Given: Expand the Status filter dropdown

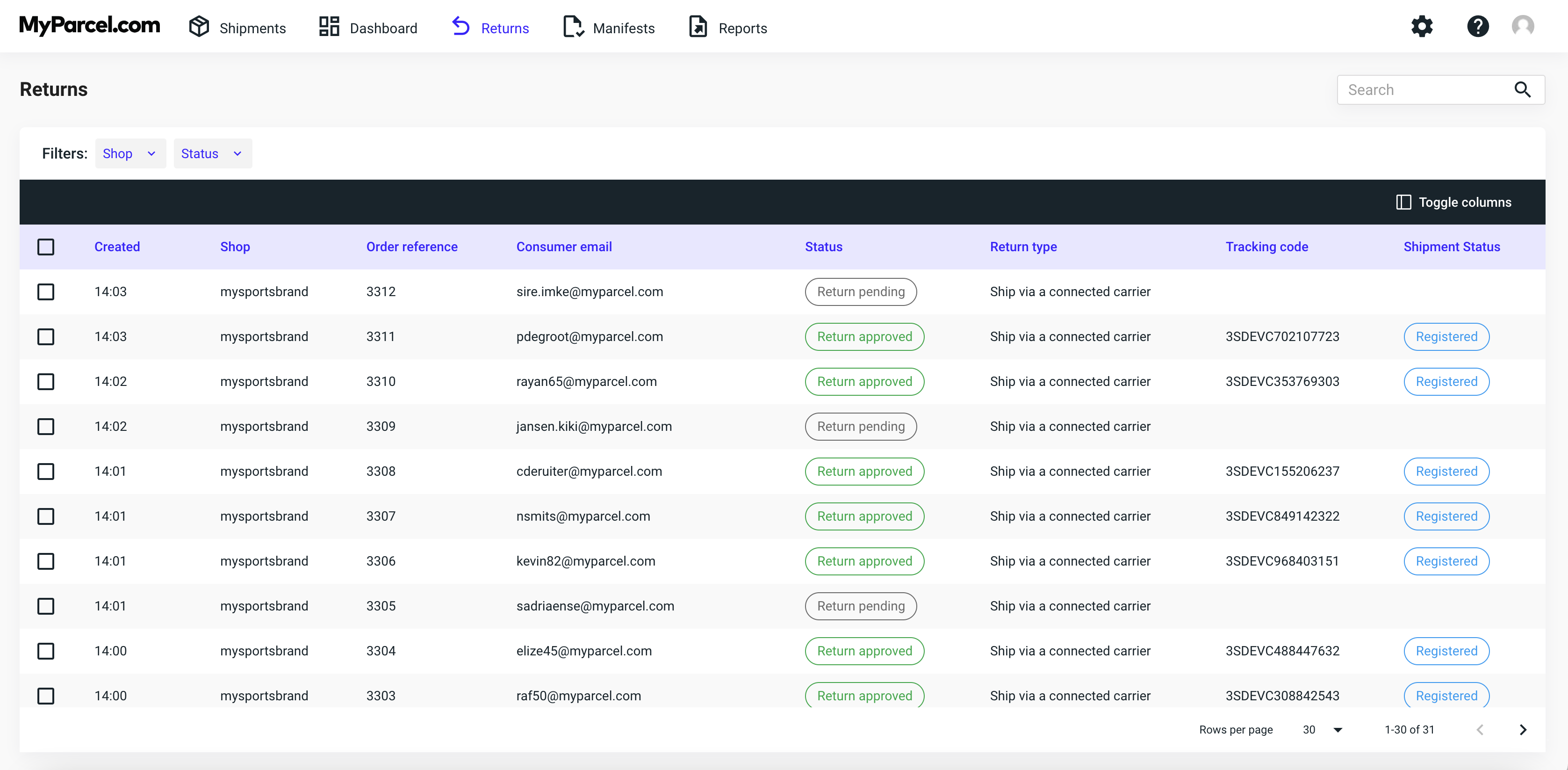Looking at the screenshot, I should tap(212, 153).
